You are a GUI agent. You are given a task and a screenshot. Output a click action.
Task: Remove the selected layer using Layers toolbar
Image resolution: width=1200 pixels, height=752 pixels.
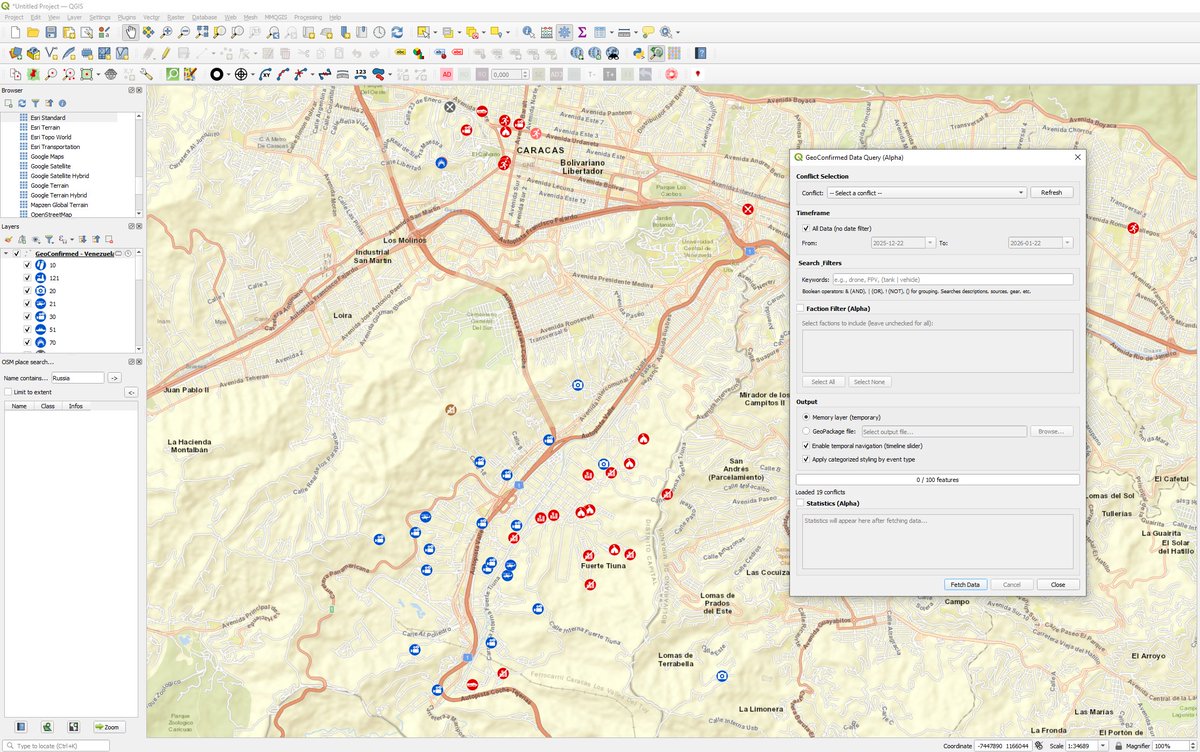coord(109,239)
